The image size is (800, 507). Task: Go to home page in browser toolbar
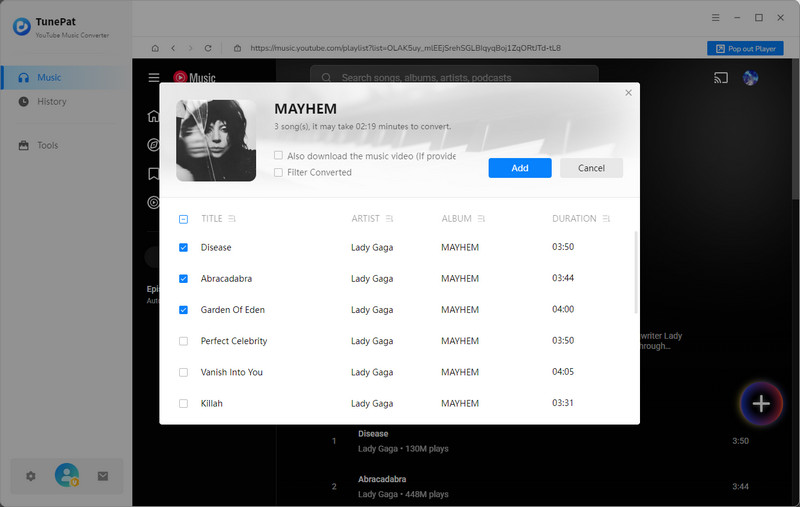(155, 48)
